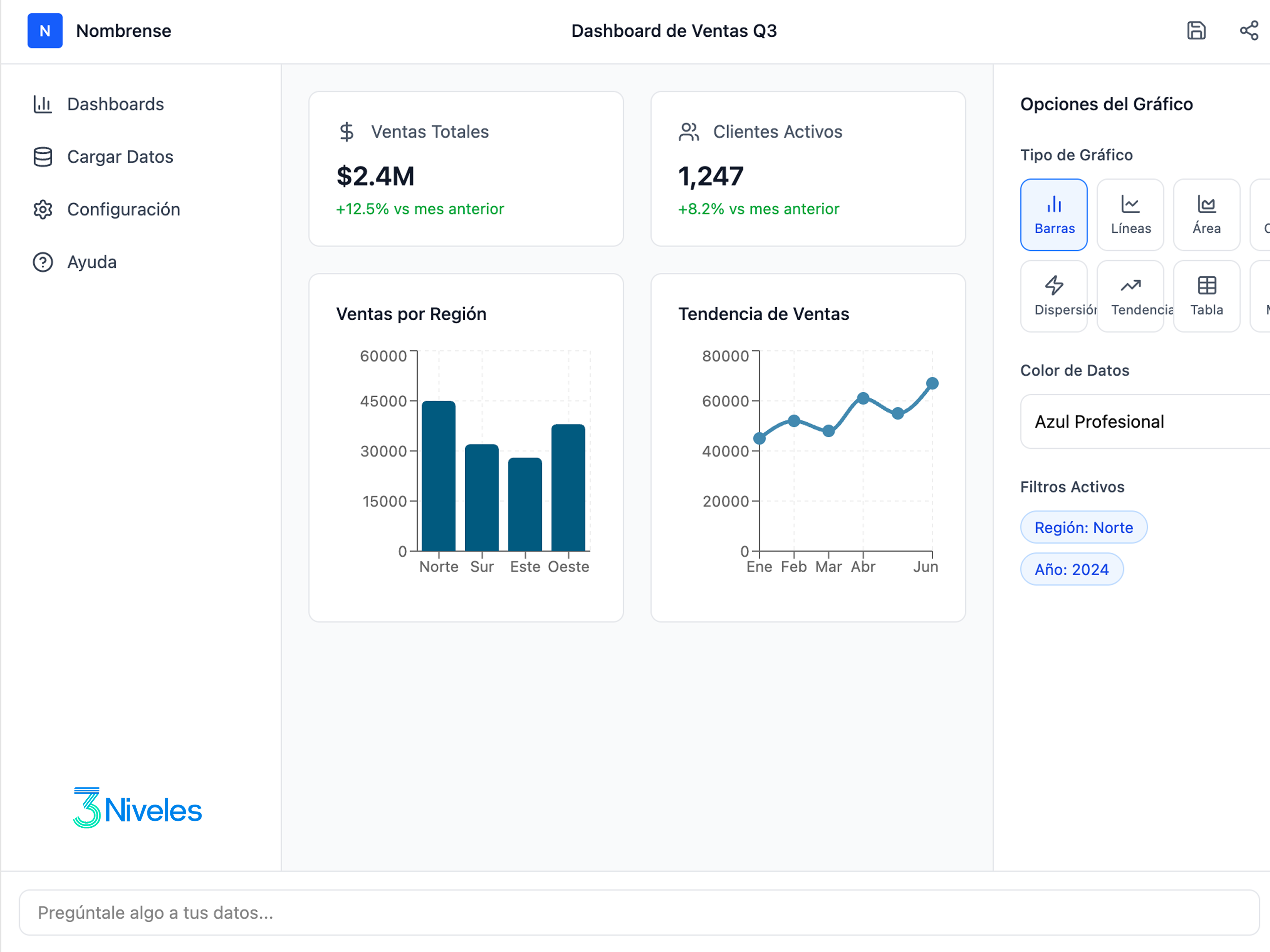1270x952 pixels.
Task: Click the Año: 2024 filter chip
Action: pos(1071,569)
